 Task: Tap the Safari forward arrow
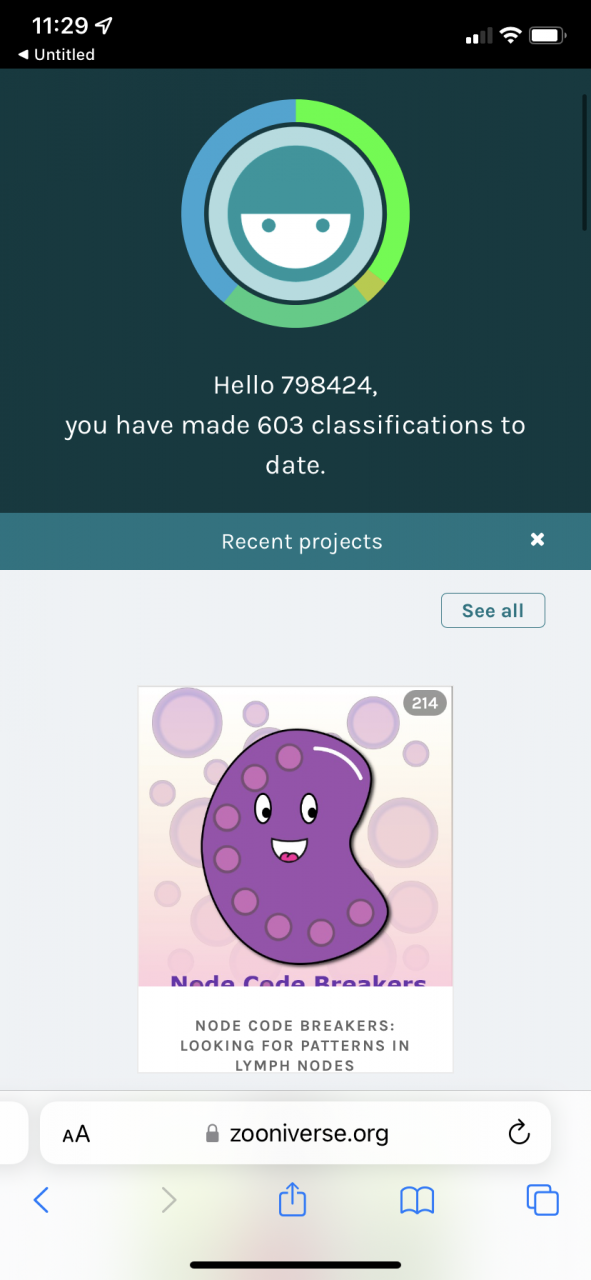coord(169,1200)
